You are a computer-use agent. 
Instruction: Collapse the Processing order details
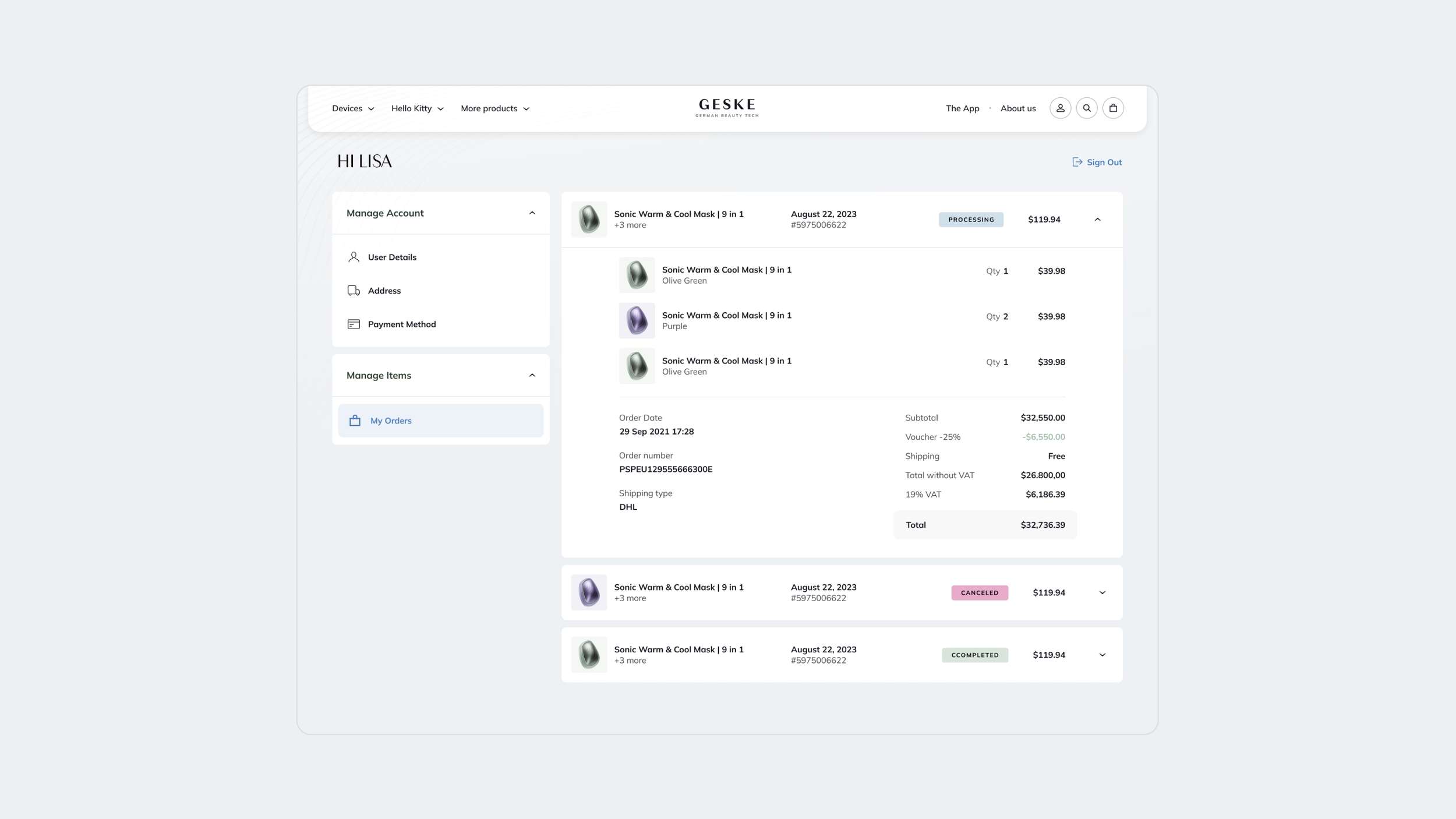[1097, 220]
